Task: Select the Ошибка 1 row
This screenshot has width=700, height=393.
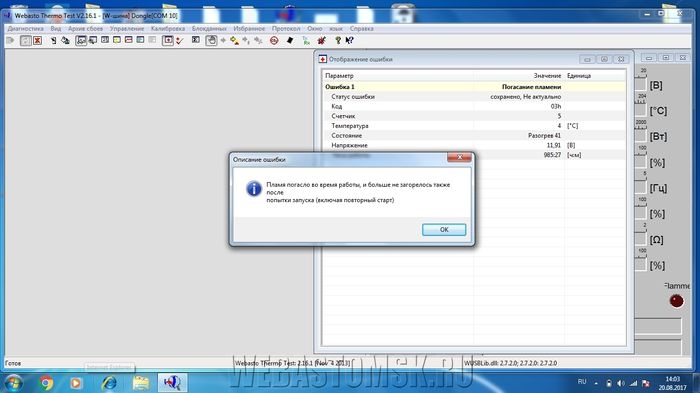Action: pyautogui.click(x=474, y=87)
